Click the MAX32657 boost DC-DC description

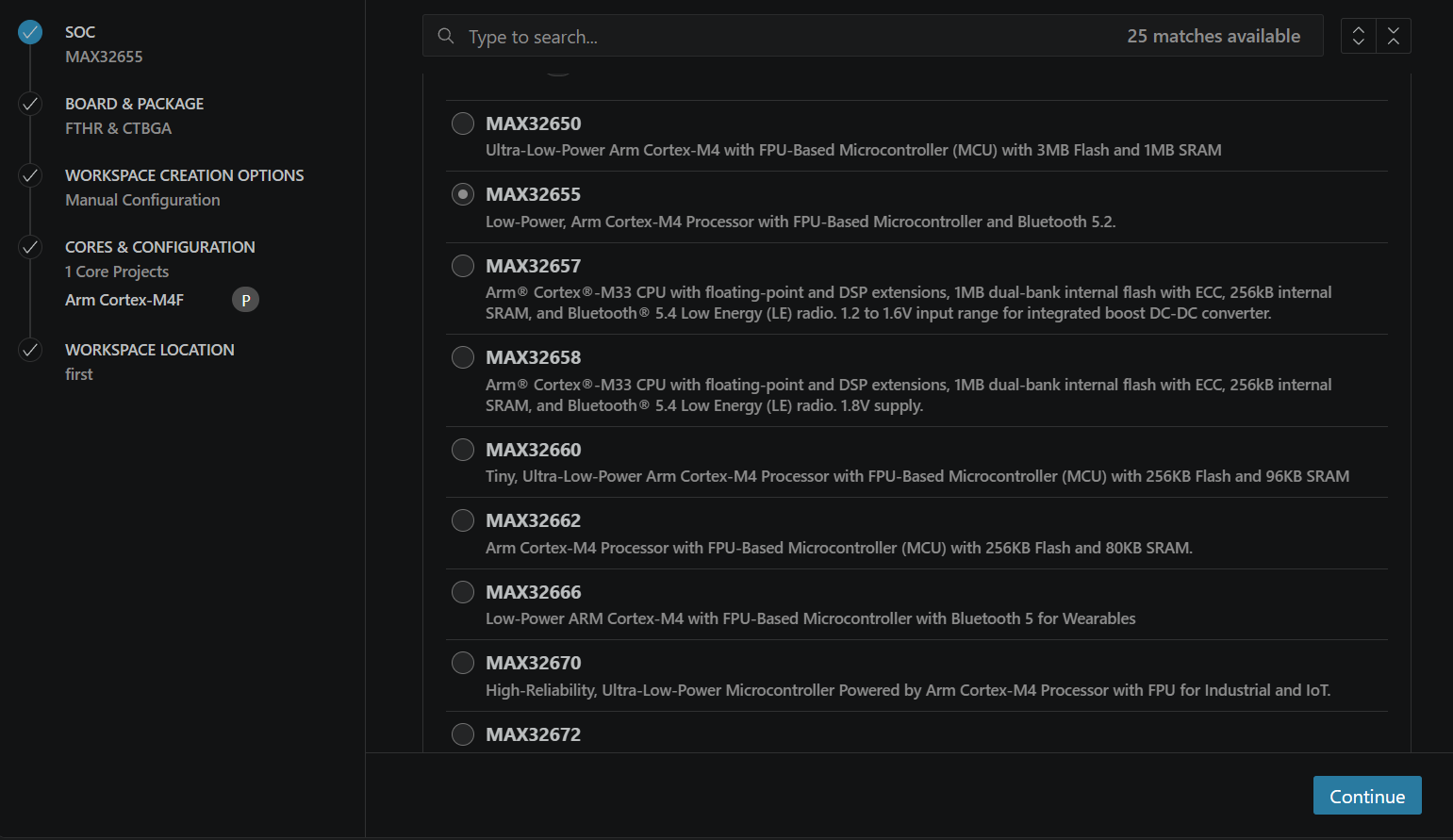point(909,303)
